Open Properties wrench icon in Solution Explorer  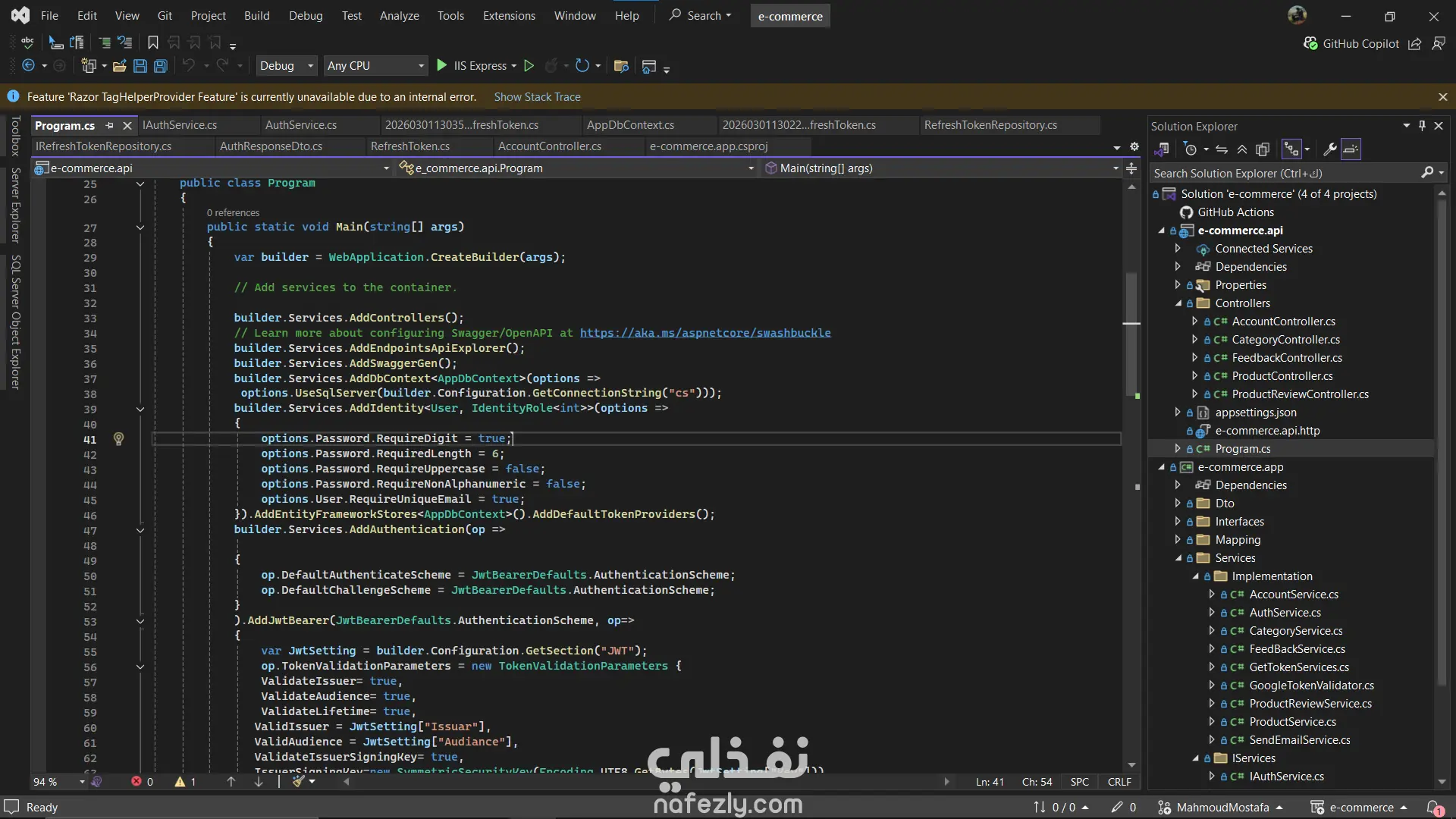pos(1329,149)
